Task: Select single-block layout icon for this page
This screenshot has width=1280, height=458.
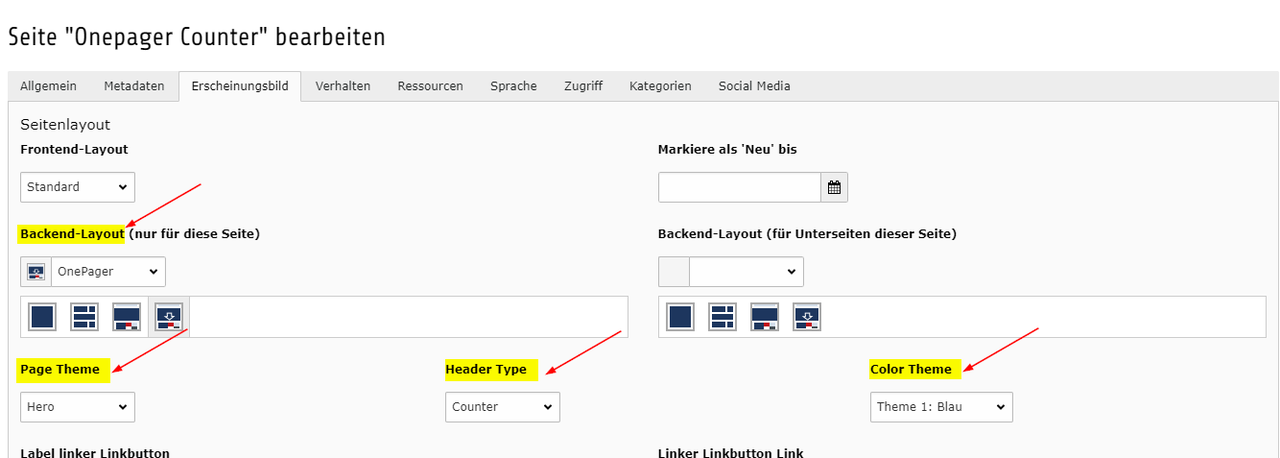Action: [x=42, y=317]
